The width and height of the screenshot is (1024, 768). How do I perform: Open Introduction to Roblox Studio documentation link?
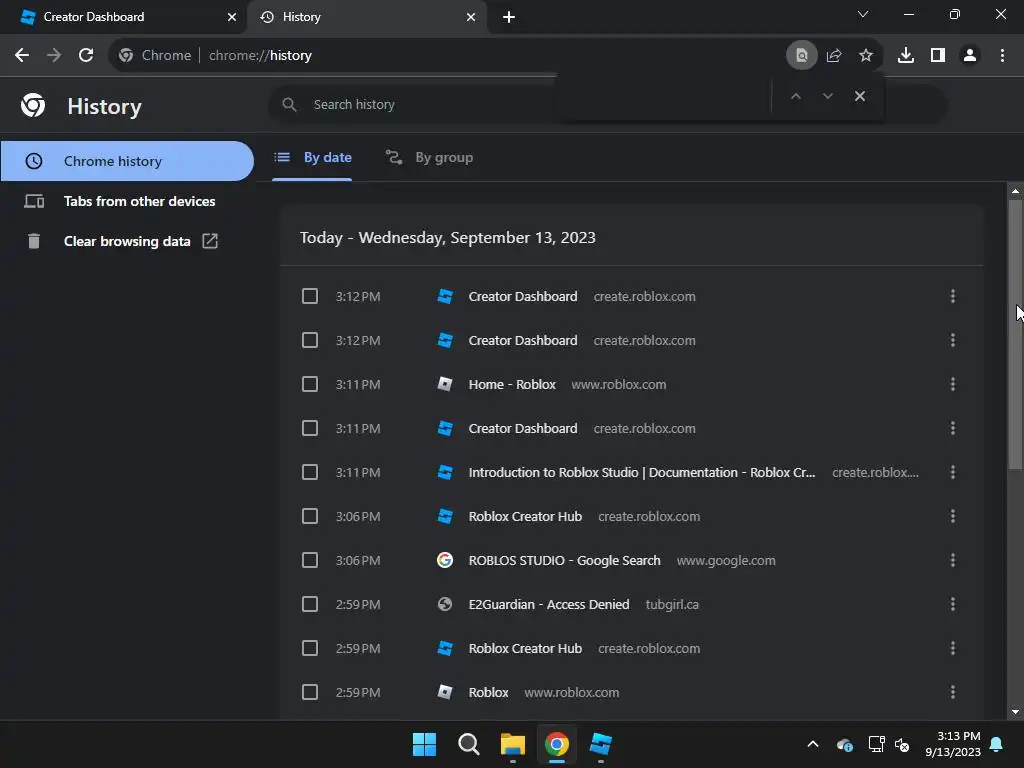(642, 472)
